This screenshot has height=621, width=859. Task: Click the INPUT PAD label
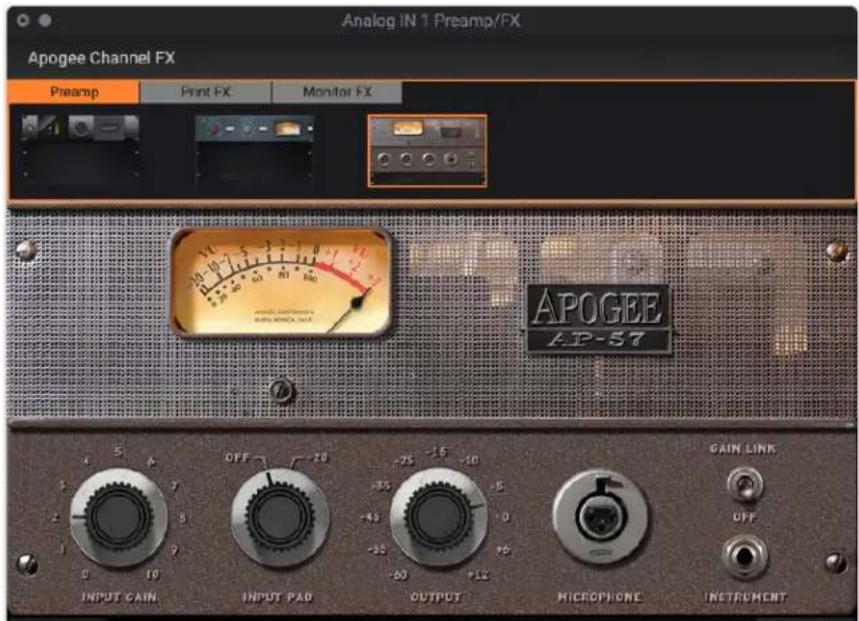click(278, 597)
